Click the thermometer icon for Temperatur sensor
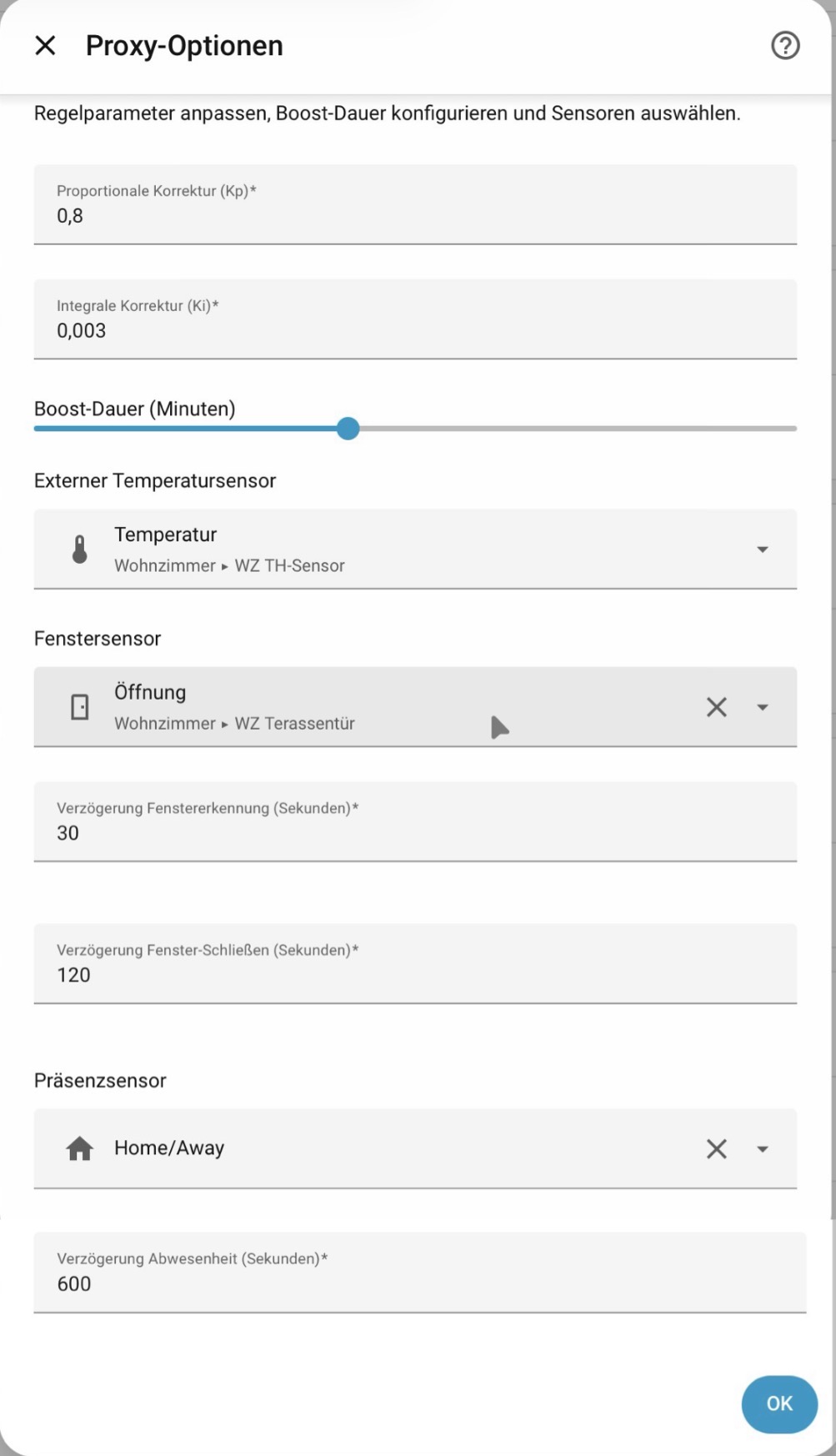The height and width of the screenshot is (1456, 836). click(x=80, y=550)
